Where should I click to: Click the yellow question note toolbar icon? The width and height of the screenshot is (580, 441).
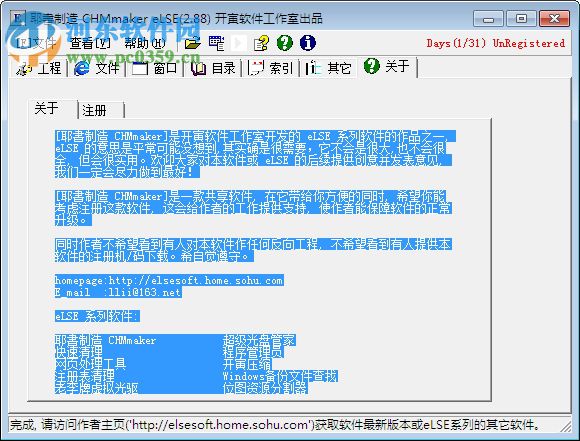pyautogui.click(x=262, y=43)
